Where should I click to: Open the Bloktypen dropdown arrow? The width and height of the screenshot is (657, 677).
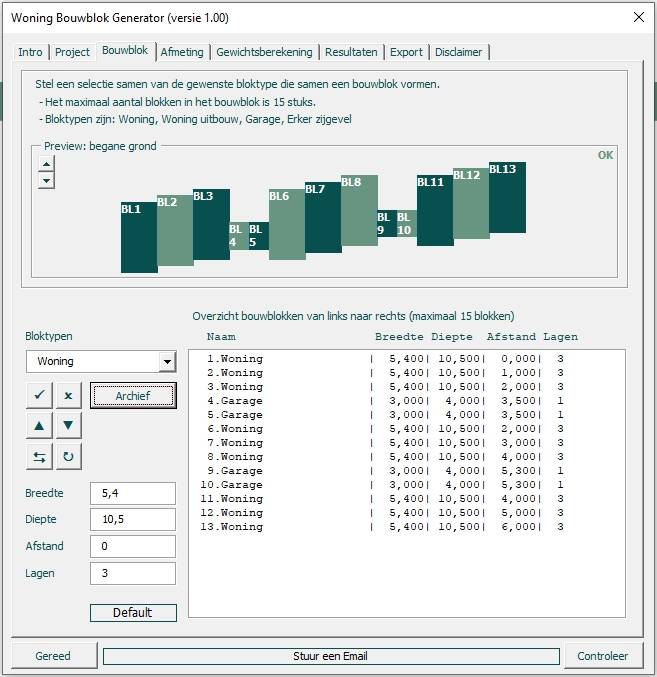tap(167, 361)
